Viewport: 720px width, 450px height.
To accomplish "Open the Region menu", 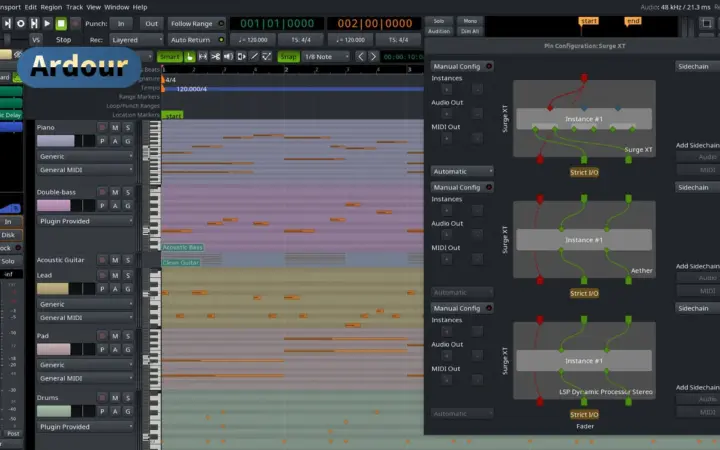I will (51, 7).
